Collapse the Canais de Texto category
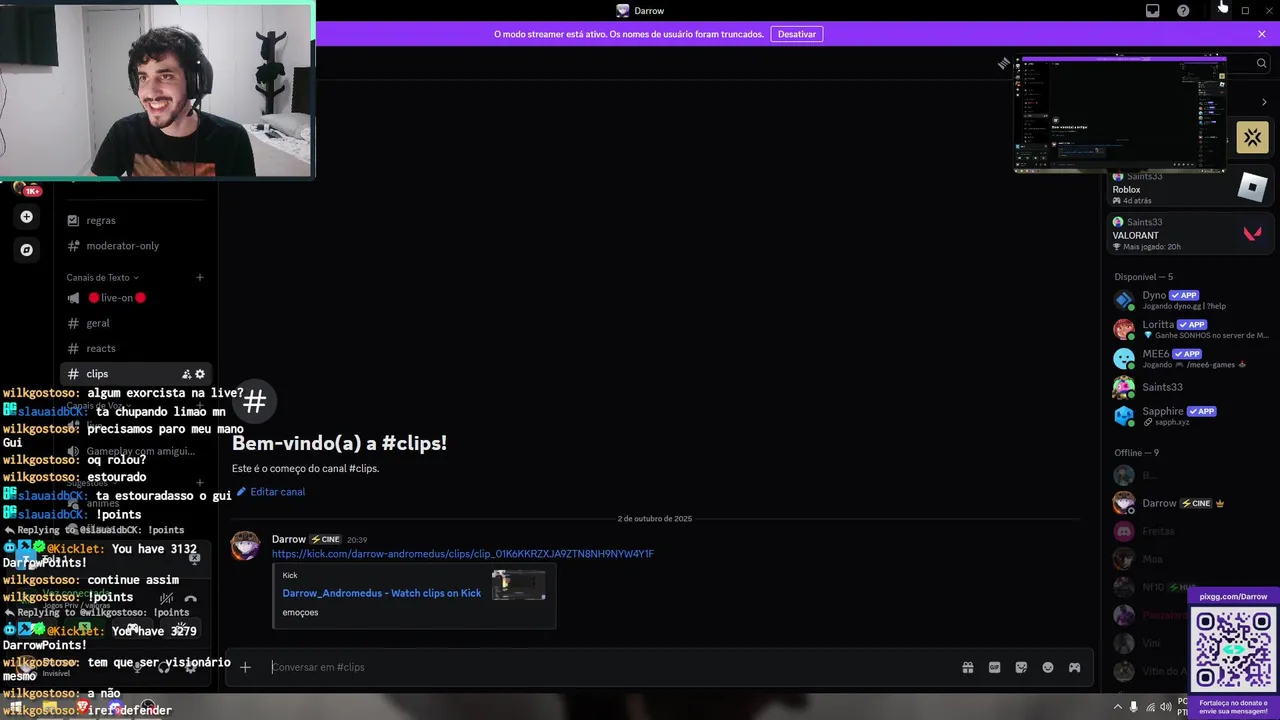This screenshot has height=720, width=1280. click(x=102, y=277)
